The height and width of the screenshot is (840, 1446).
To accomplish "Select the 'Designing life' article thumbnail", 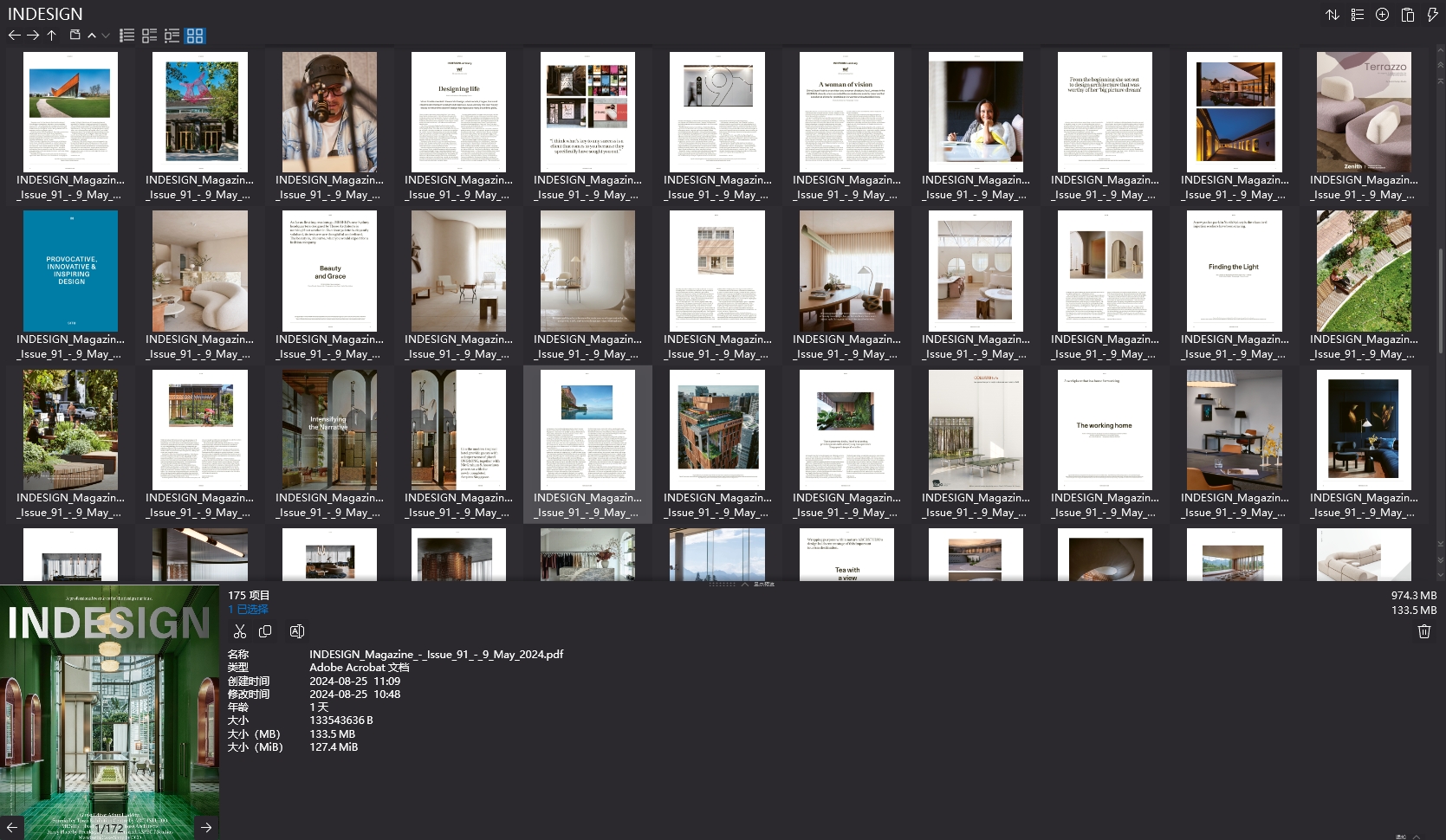I will coord(458,112).
